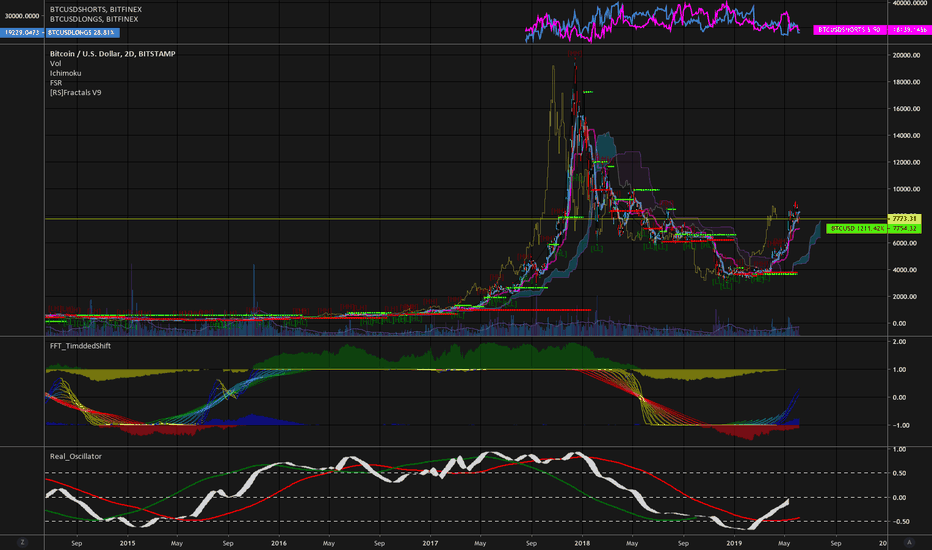Click the 14000.00 price axis label
This screenshot has width=932, height=550.
(x=906, y=136)
